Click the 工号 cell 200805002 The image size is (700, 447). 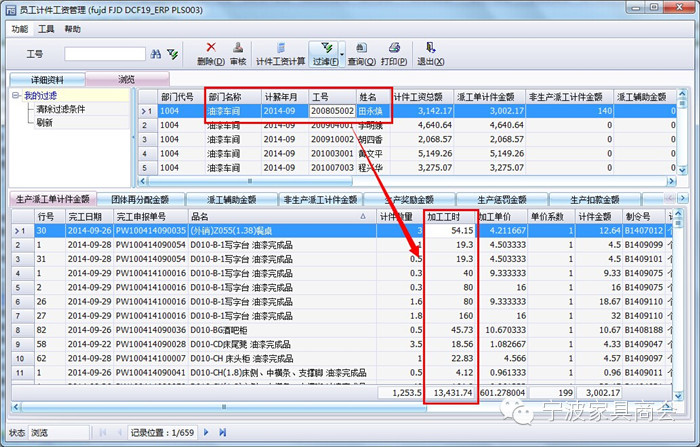pyautogui.click(x=332, y=111)
